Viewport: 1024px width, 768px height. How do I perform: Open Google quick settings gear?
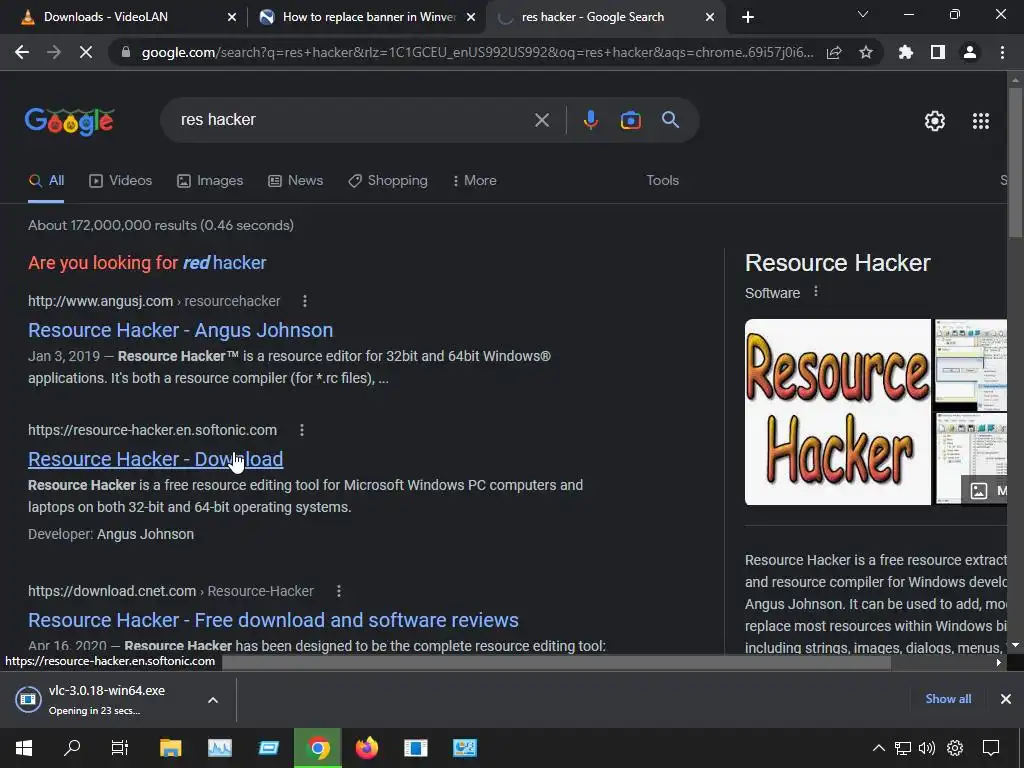click(x=935, y=121)
